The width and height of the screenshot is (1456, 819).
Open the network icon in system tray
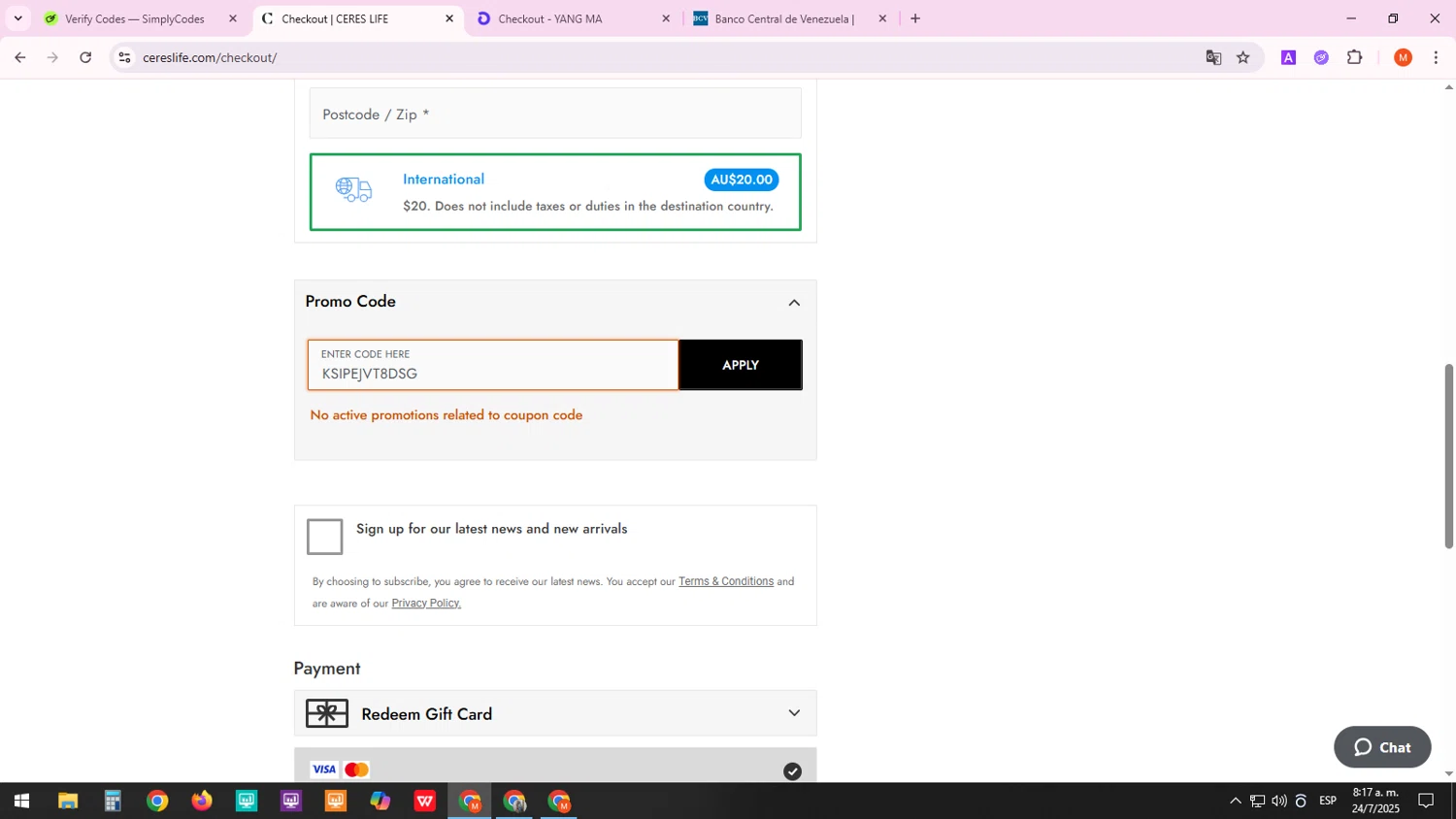[1257, 802]
